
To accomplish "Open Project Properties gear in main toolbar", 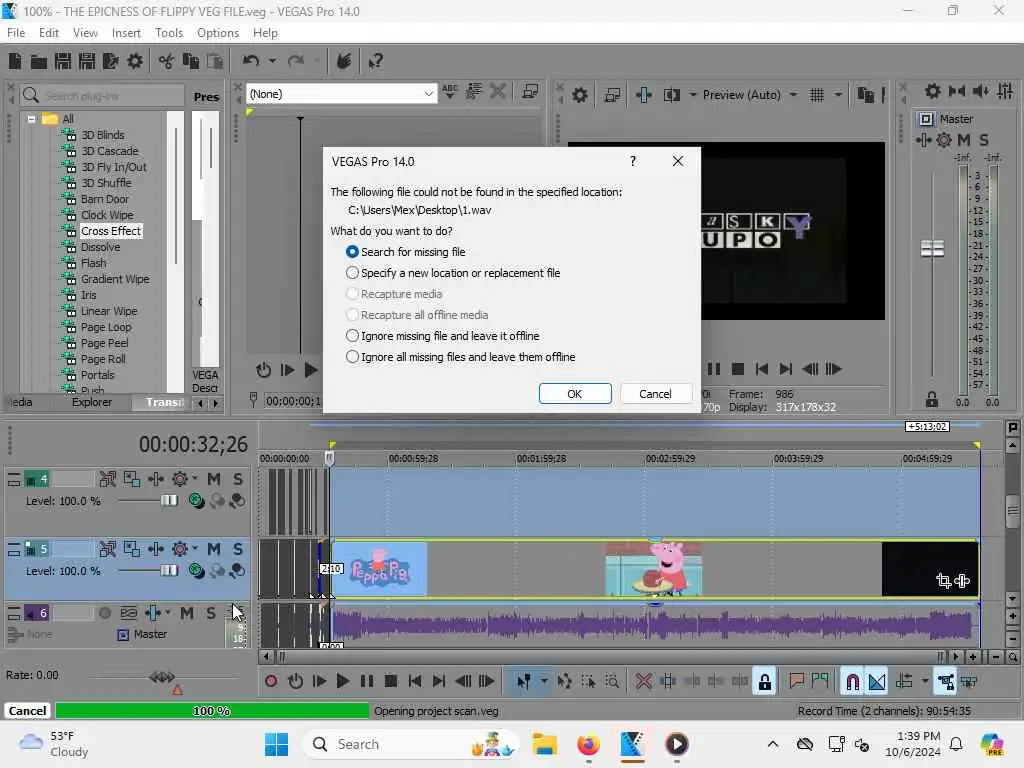I will coord(135,61).
